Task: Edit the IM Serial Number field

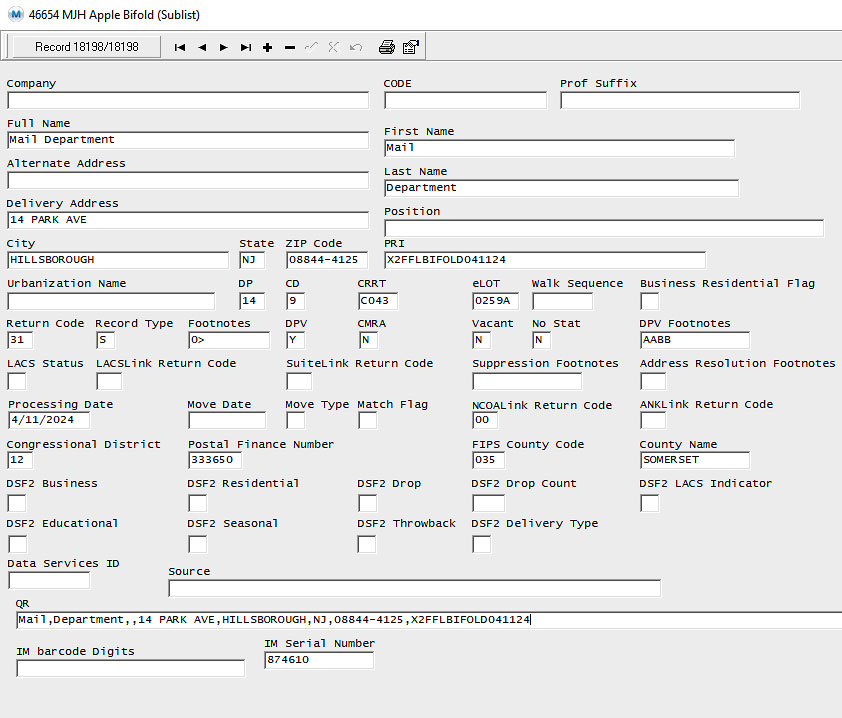Action: point(318,660)
